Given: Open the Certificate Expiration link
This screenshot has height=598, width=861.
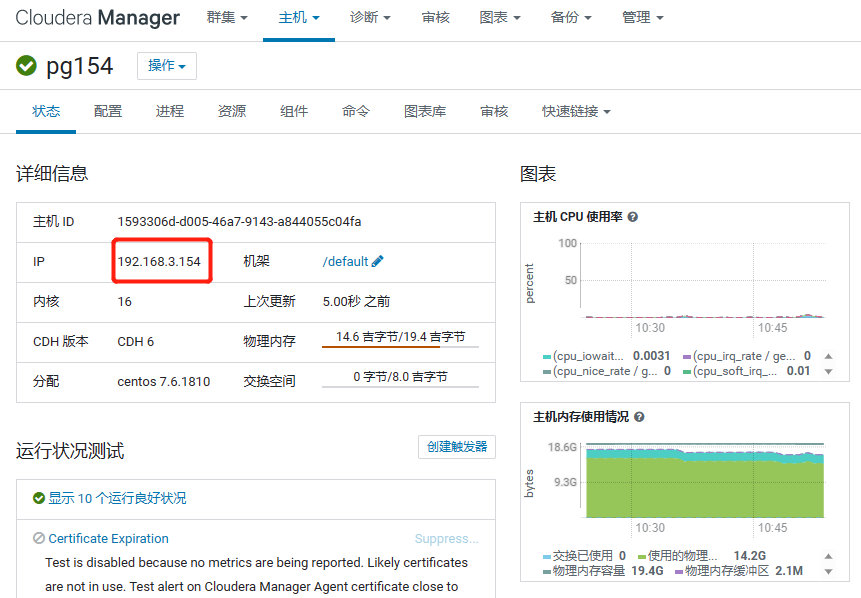Looking at the screenshot, I should coord(108,538).
